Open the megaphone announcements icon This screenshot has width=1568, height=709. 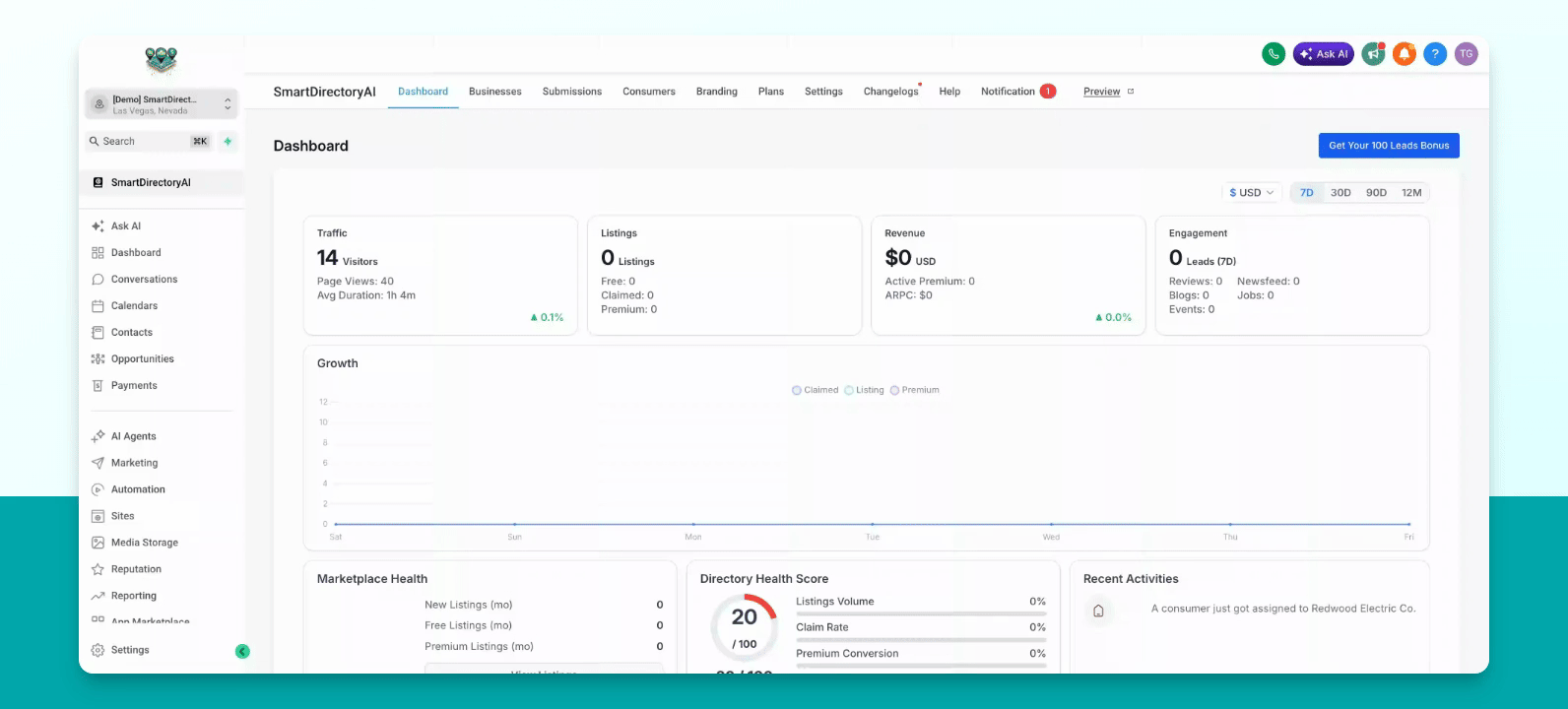coord(1373,54)
